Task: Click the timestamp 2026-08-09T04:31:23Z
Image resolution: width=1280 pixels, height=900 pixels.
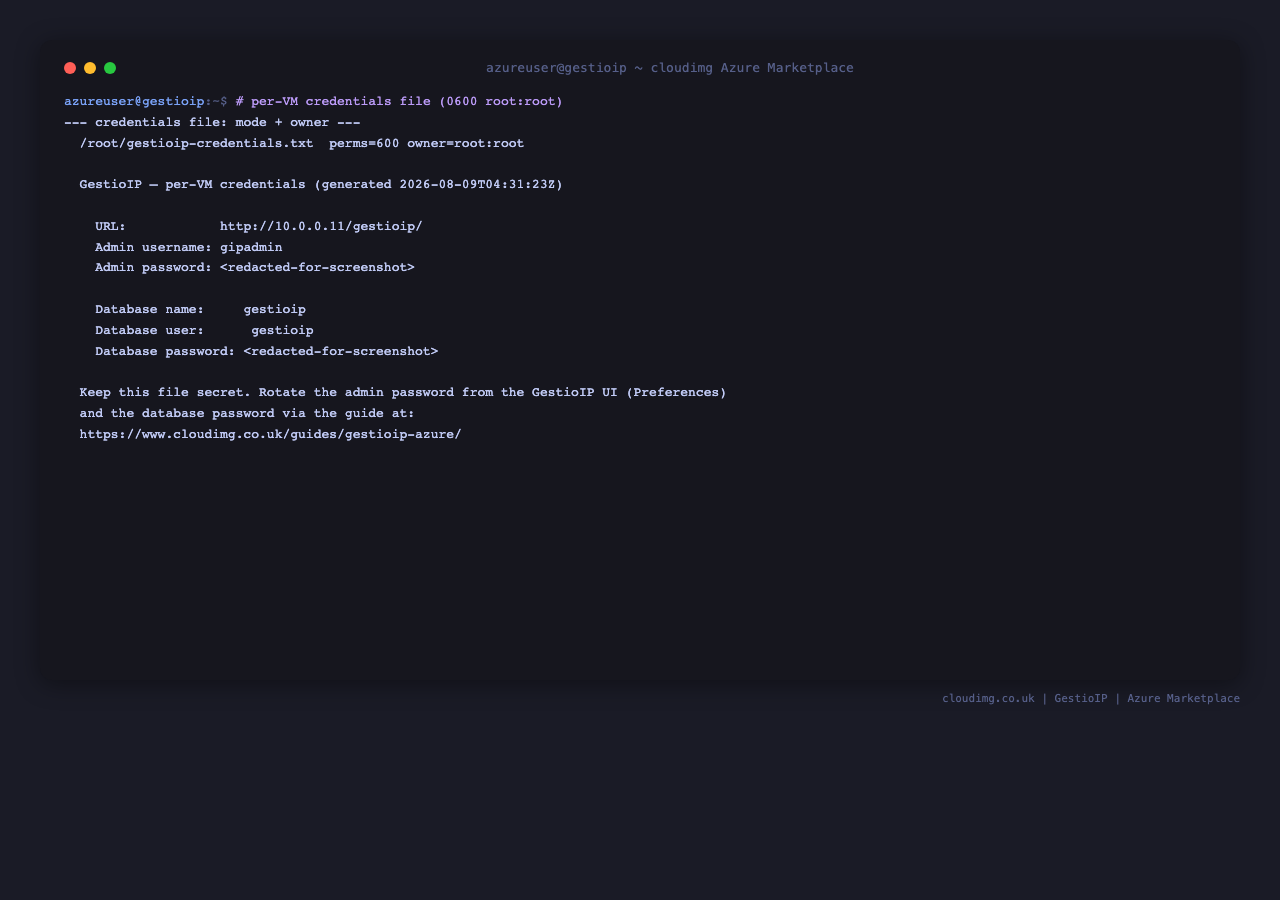Action: pyautogui.click(x=477, y=185)
